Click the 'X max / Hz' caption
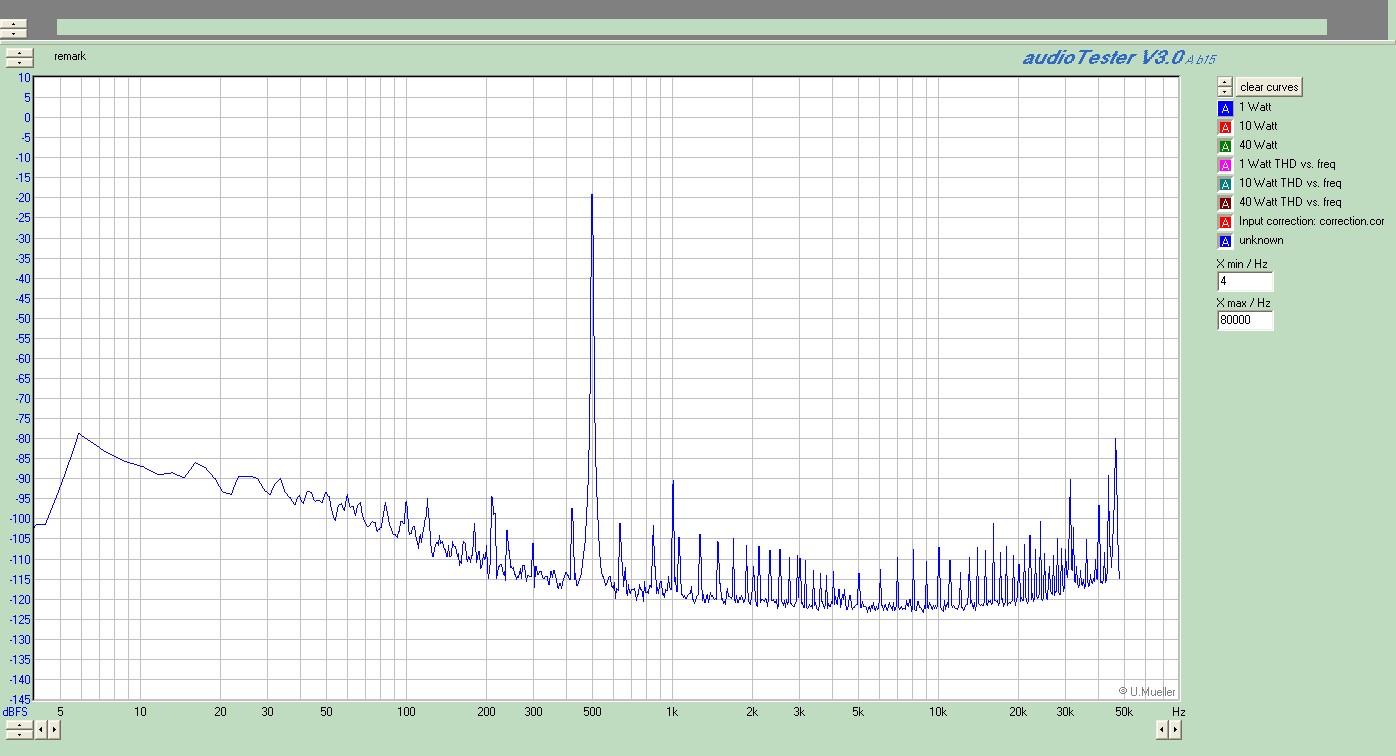Screen dimensions: 1396x756 tap(1243, 303)
